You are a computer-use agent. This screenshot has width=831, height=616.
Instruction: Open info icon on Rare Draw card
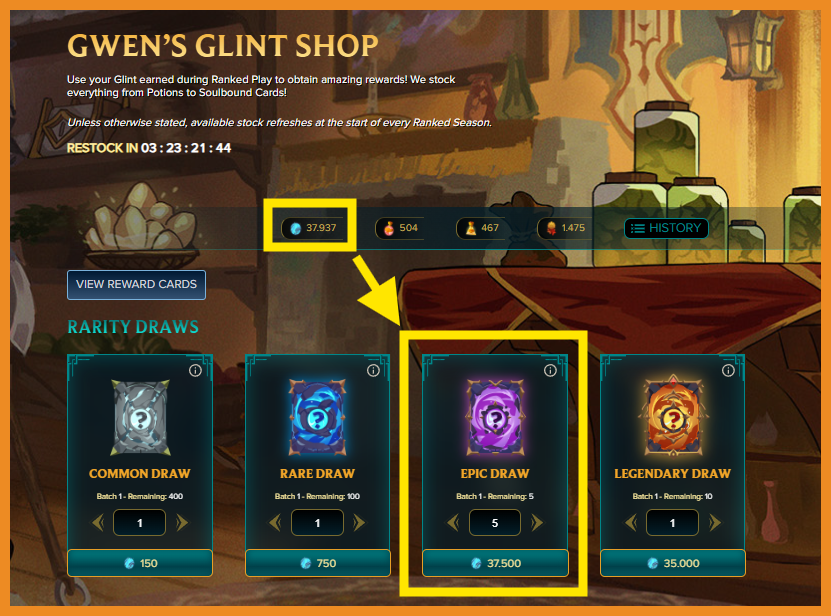[x=373, y=371]
